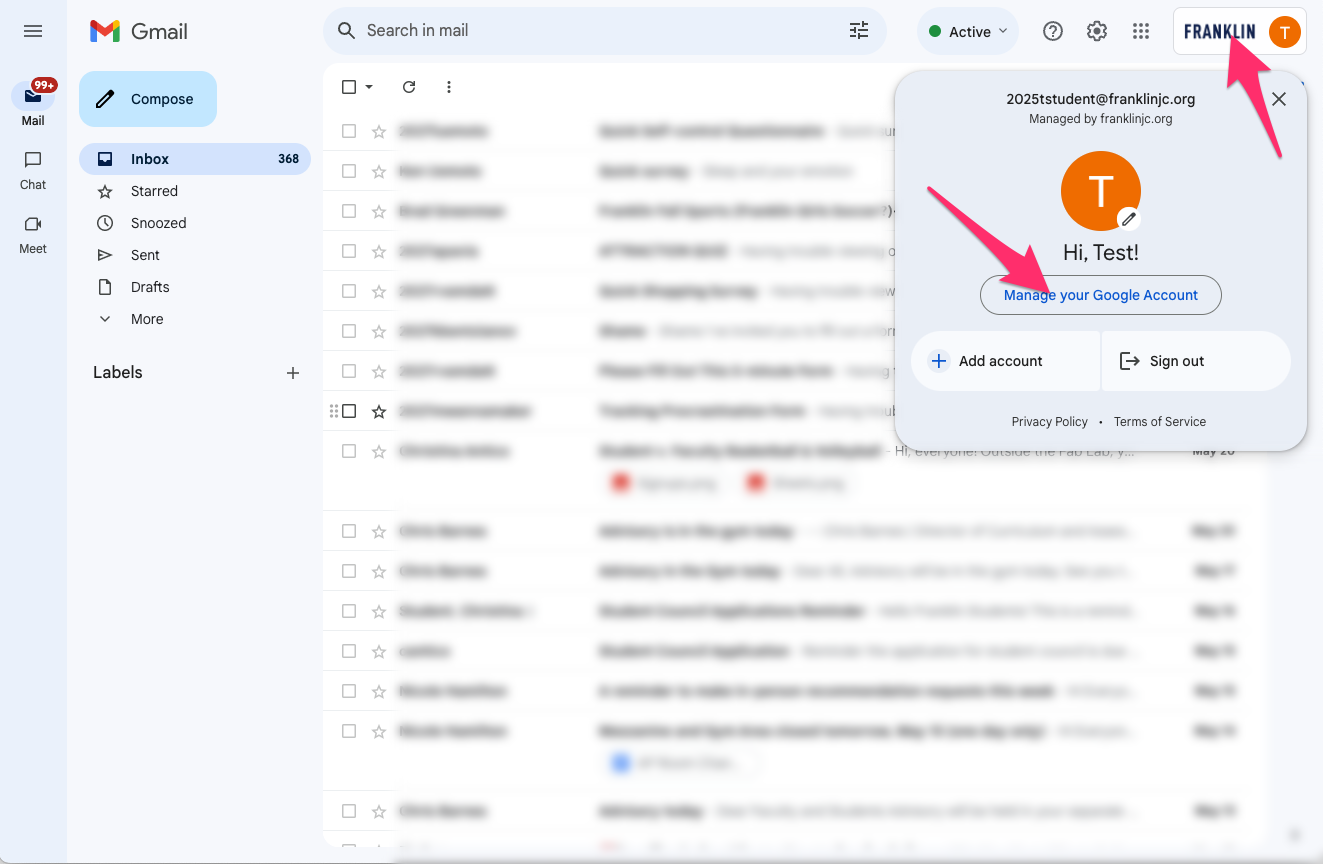
Task: Open the Support help icon
Action: pos(1052,31)
